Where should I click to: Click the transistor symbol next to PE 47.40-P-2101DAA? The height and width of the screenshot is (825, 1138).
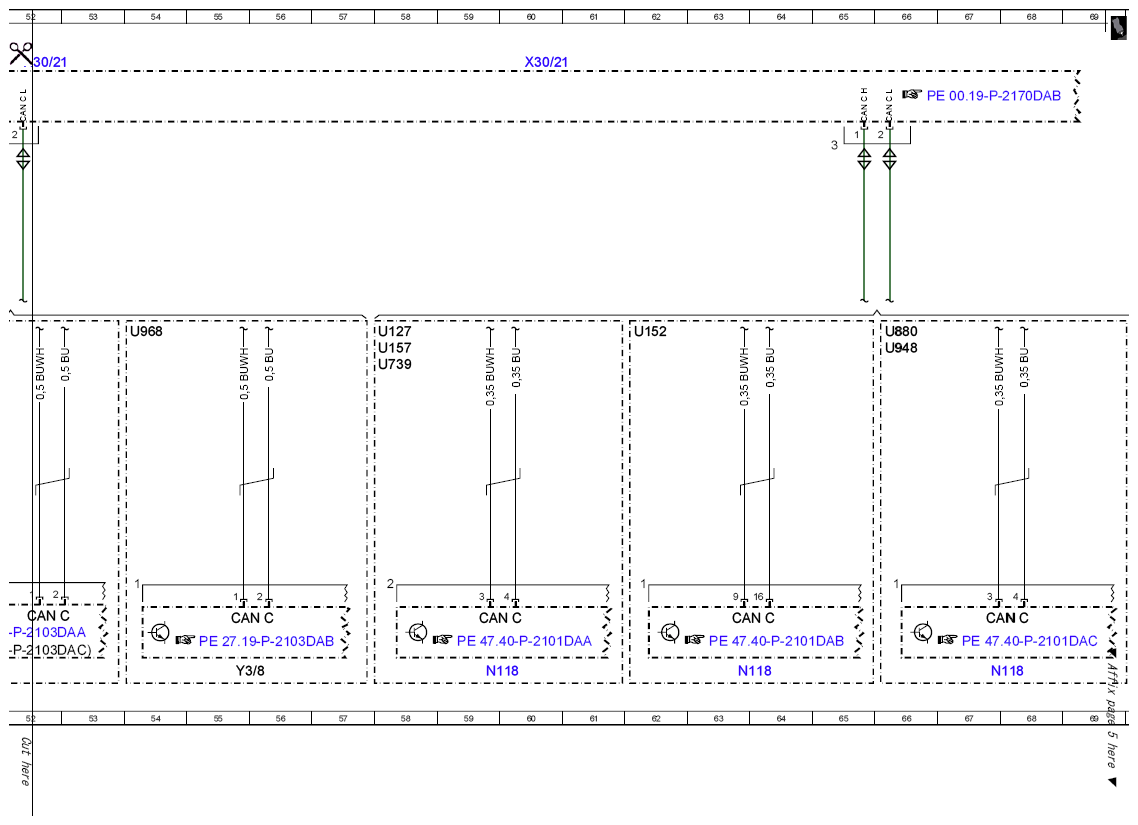click(417, 633)
